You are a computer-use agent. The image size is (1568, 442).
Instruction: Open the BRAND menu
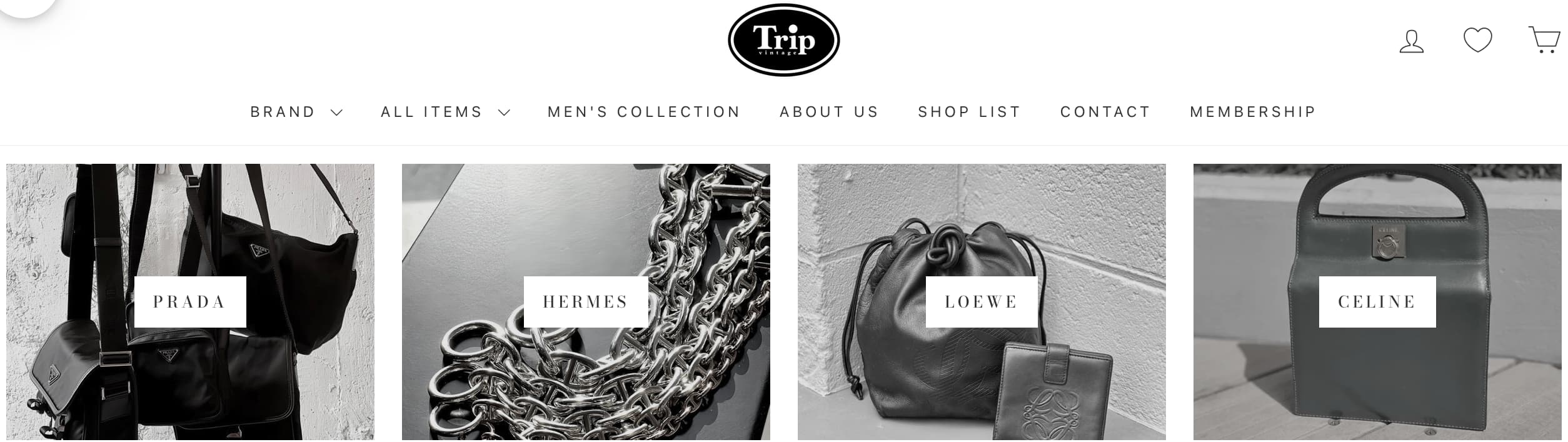[x=283, y=112]
